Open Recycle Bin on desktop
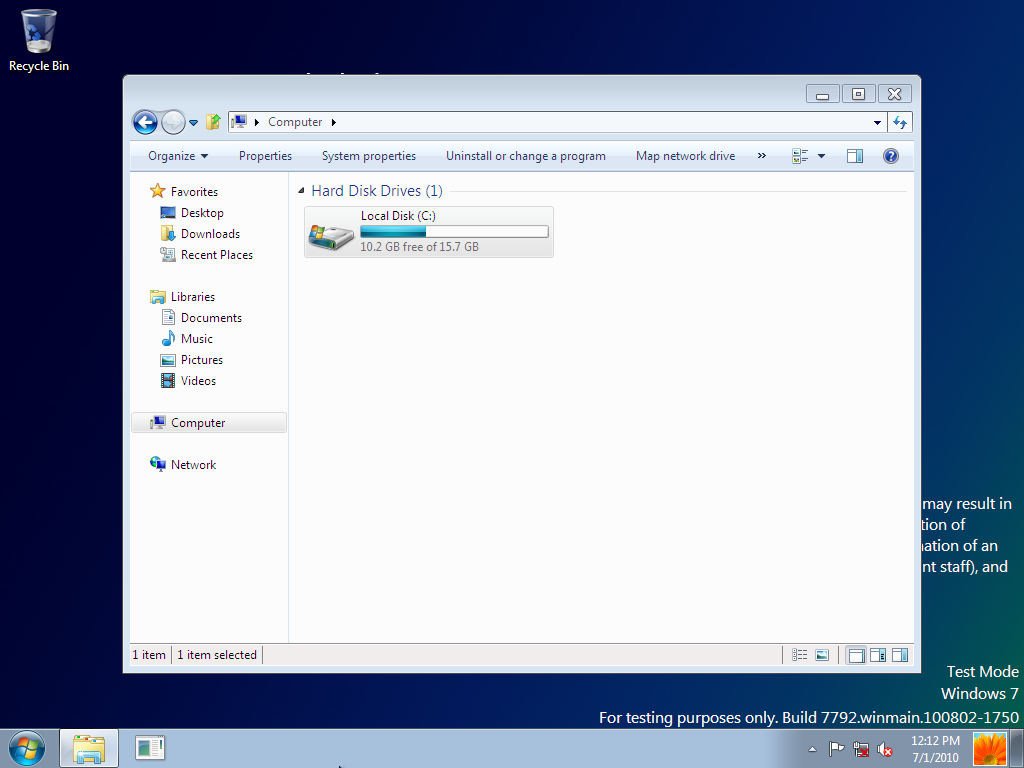The image size is (1024, 768). tap(39, 40)
